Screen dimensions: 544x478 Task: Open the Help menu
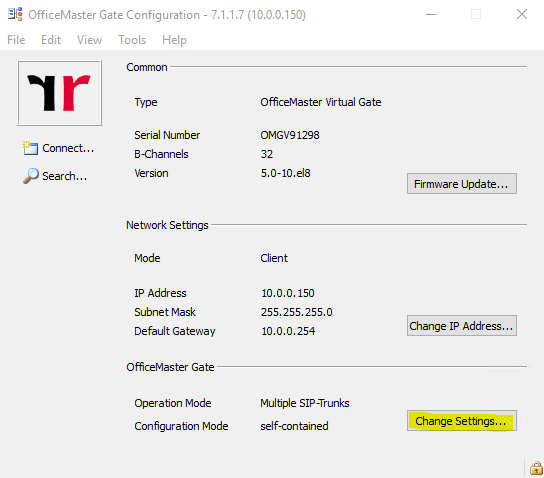[174, 40]
